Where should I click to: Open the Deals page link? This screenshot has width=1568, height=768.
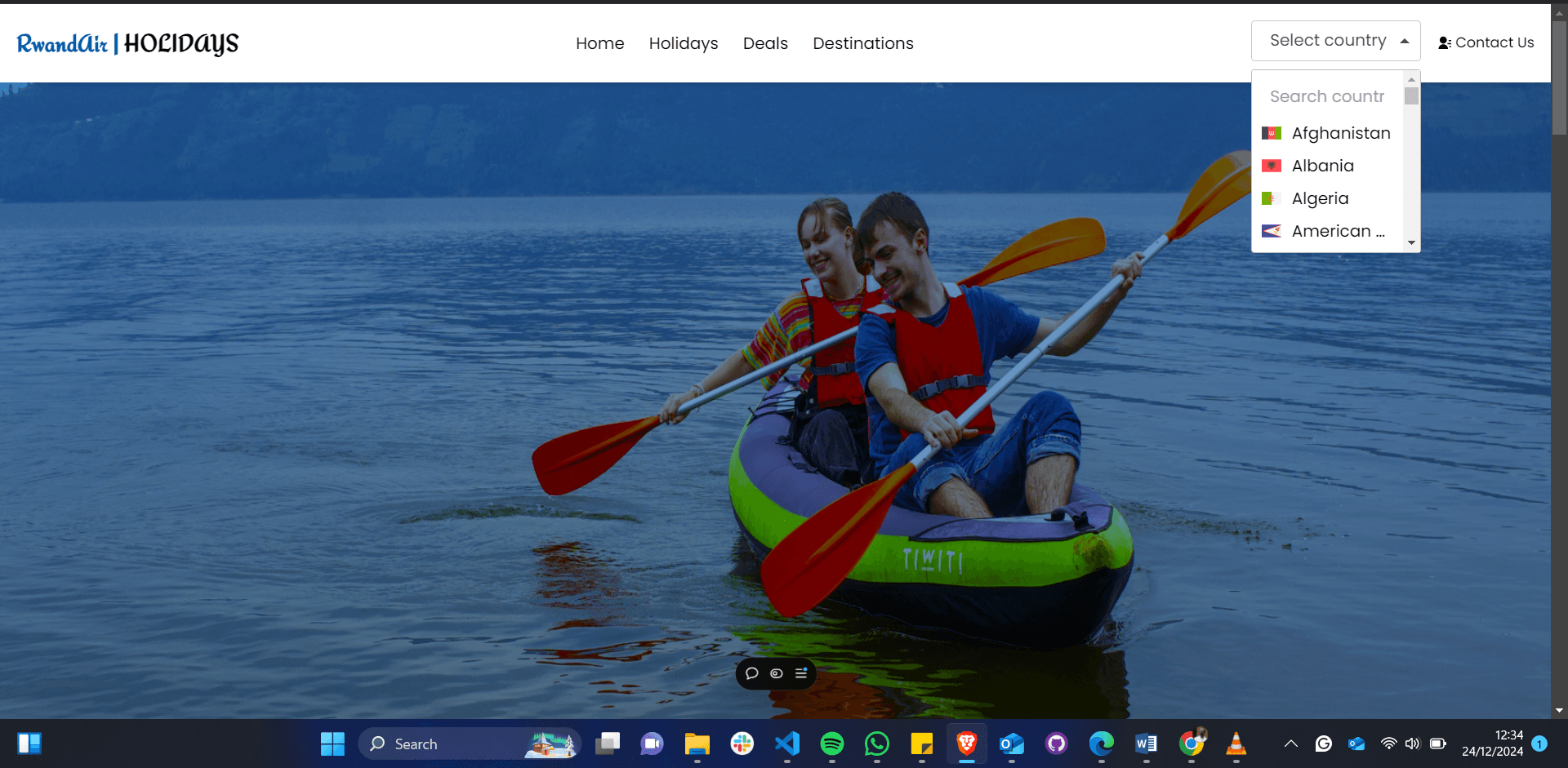click(x=764, y=43)
